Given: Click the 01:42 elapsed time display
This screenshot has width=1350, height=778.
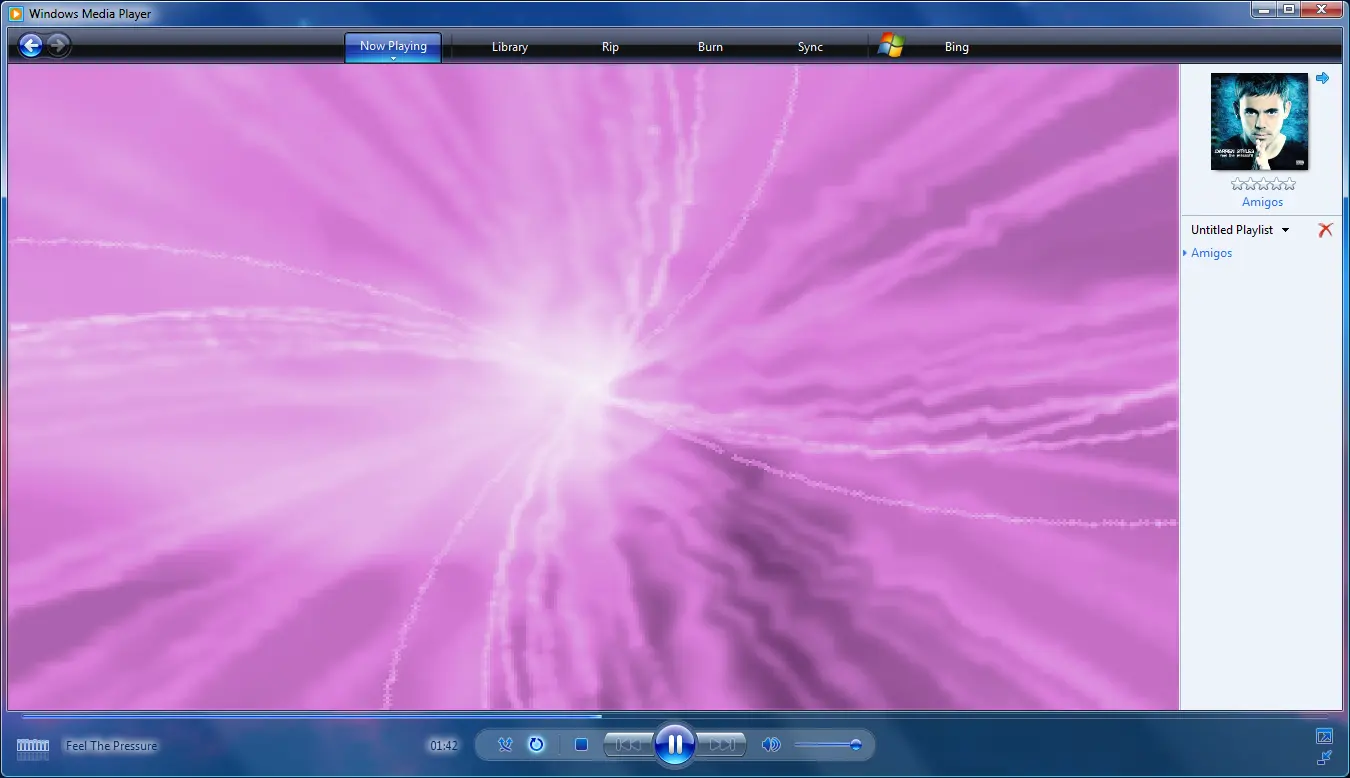Looking at the screenshot, I should tap(443, 746).
